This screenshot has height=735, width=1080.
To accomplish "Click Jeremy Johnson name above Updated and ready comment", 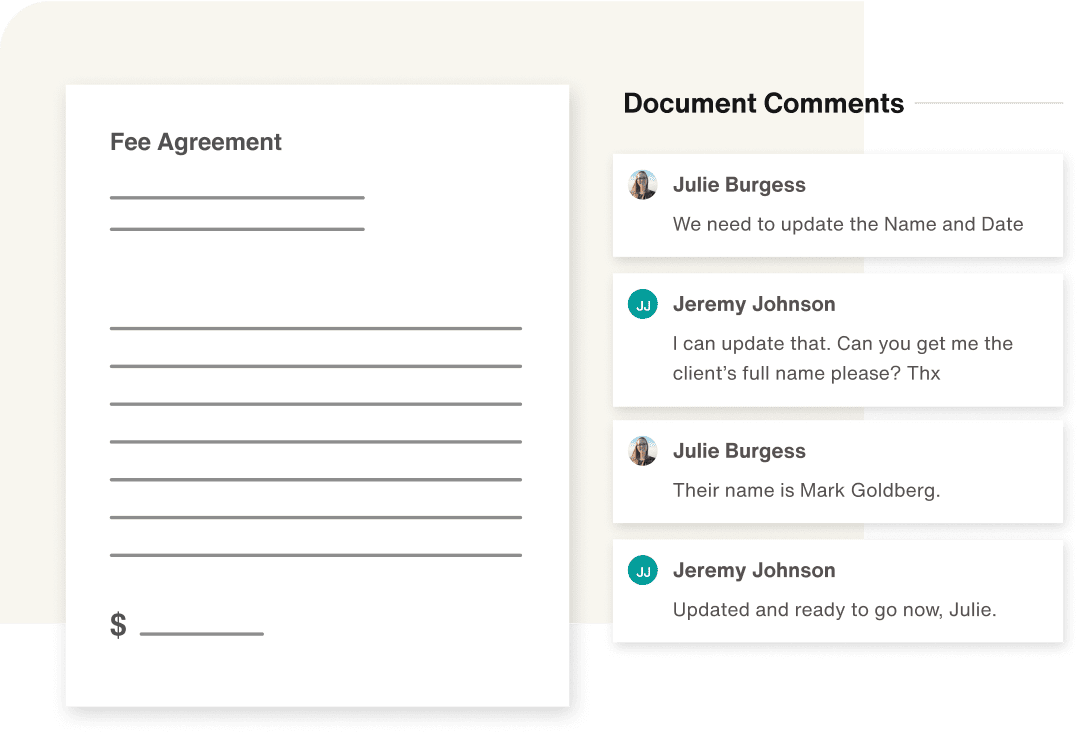I will point(754,570).
